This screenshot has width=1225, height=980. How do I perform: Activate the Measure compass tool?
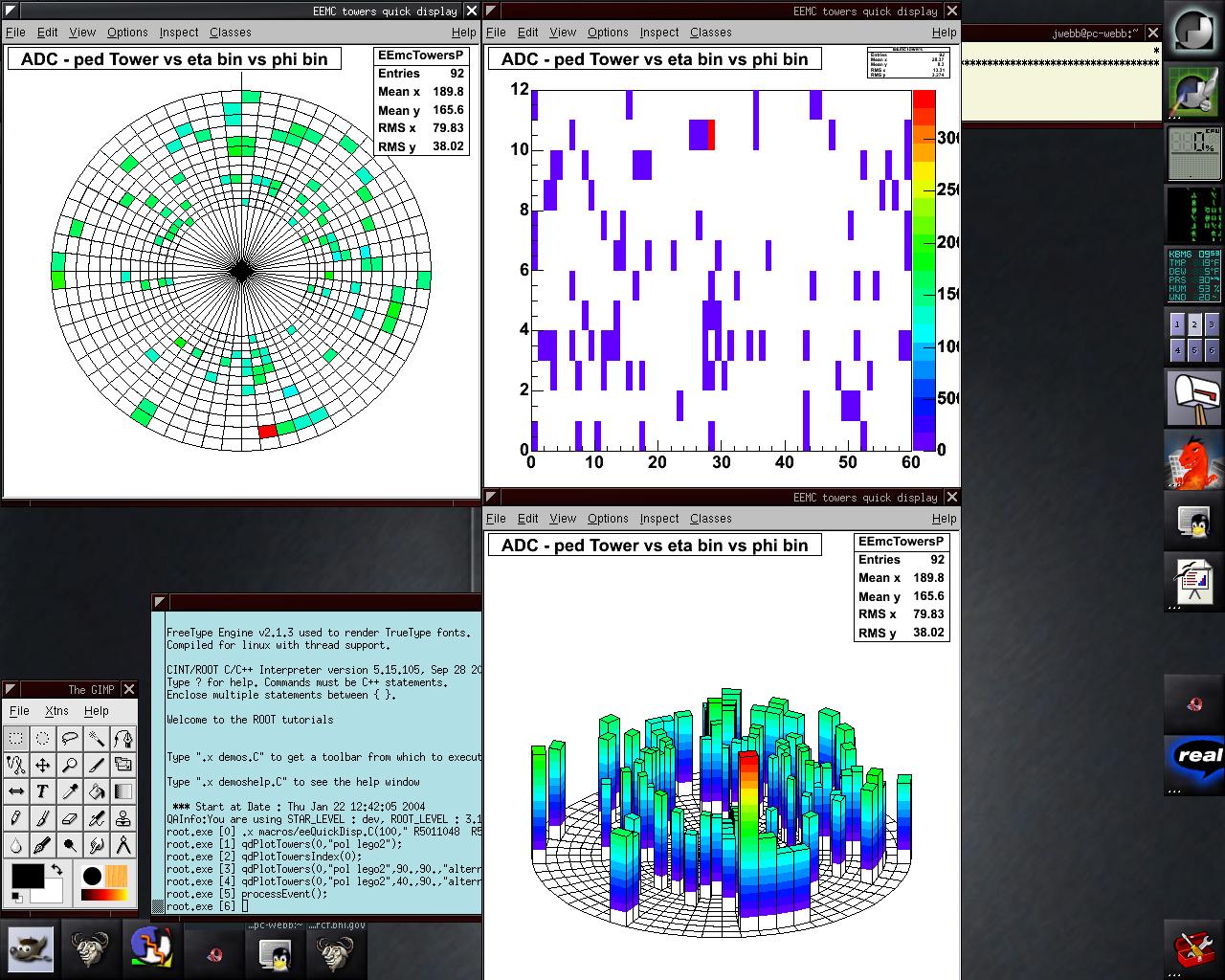click(x=123, y=846)
